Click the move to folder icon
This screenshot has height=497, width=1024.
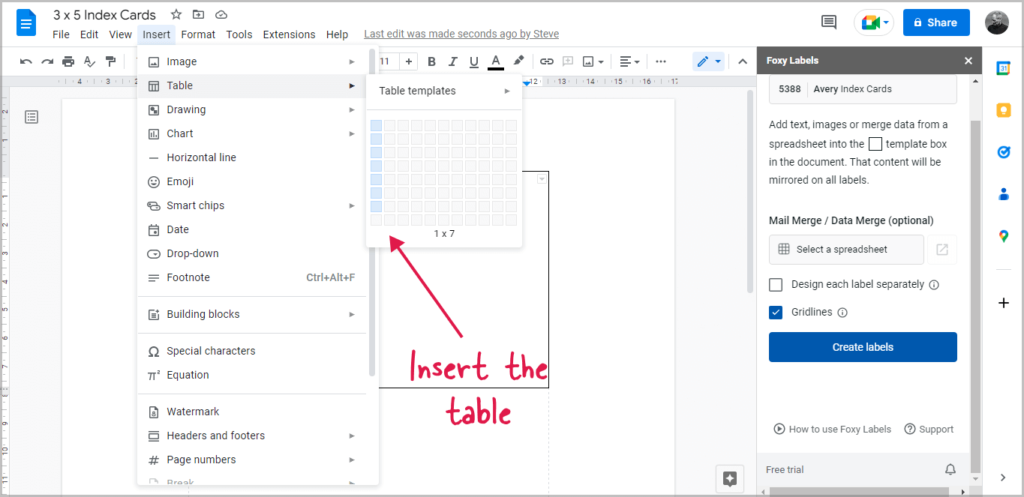(x=199, y=14)
